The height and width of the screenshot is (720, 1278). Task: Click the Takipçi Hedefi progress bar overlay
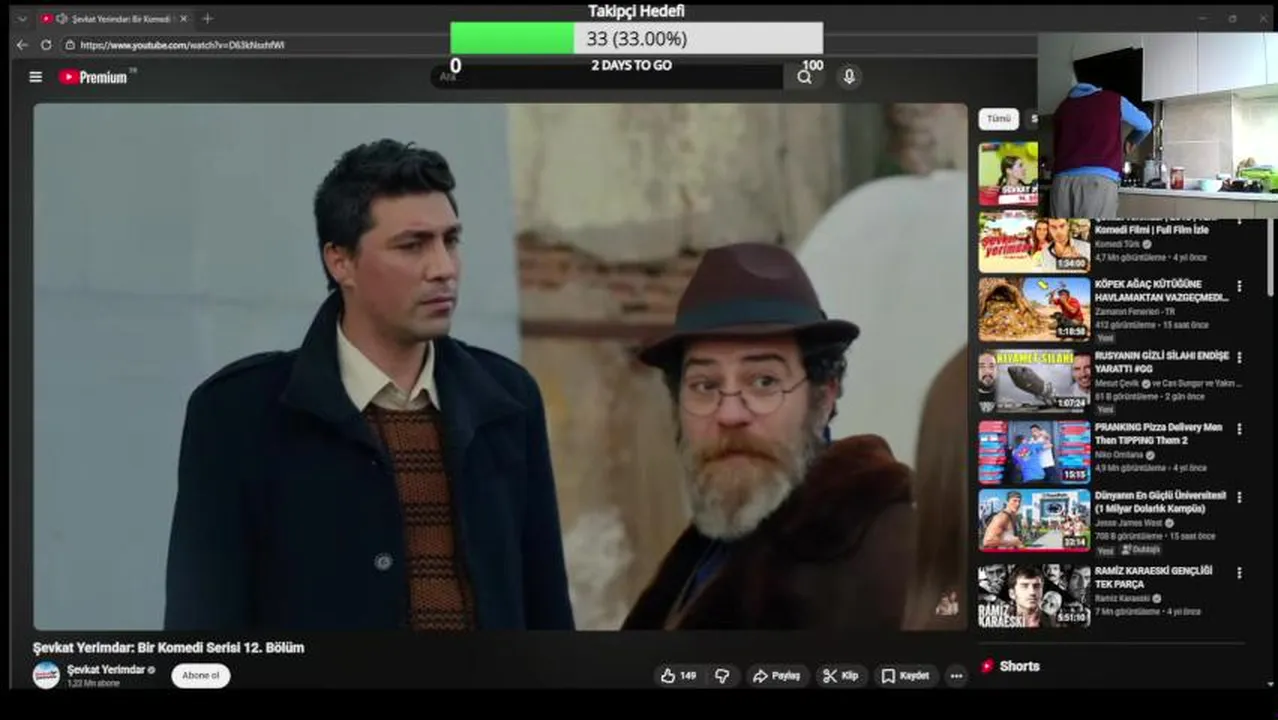[637, 38]
